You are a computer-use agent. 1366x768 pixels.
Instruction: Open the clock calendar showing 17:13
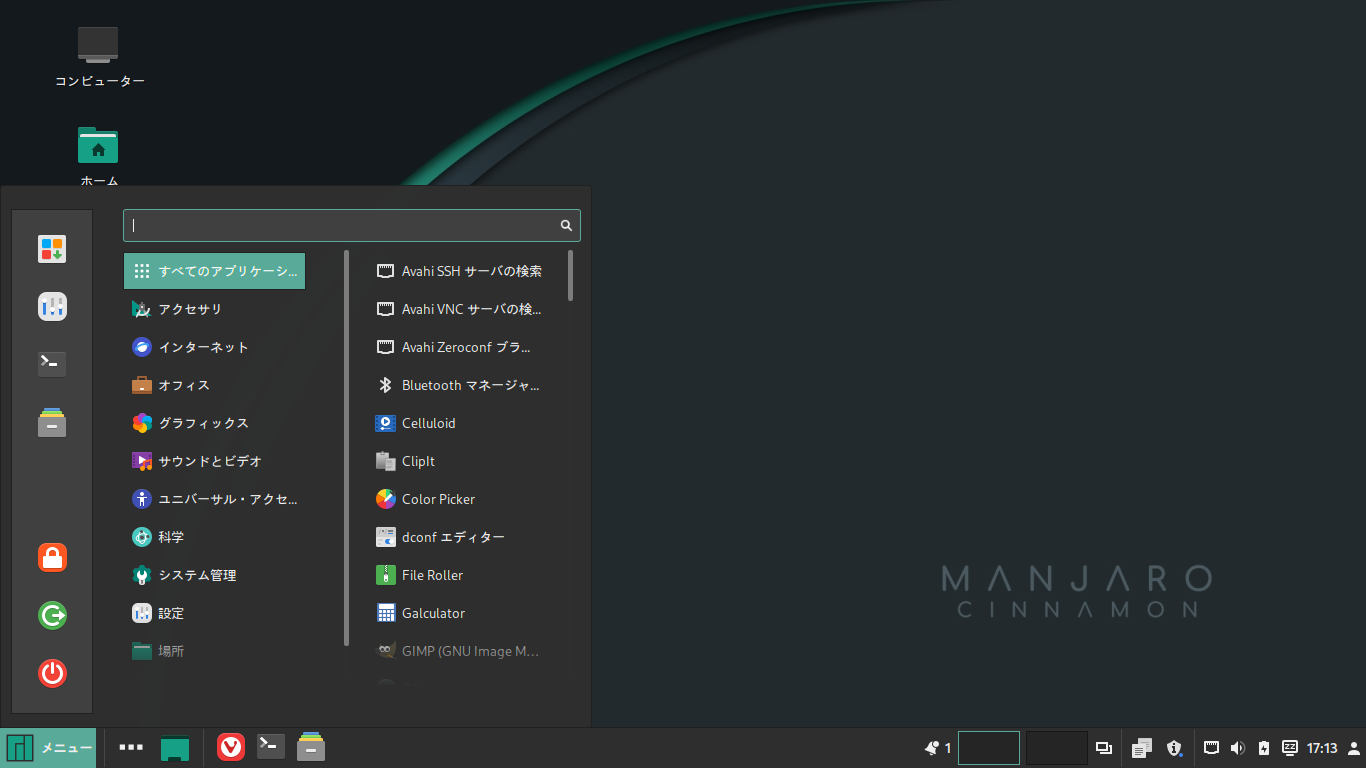[x=1322, y=748]
